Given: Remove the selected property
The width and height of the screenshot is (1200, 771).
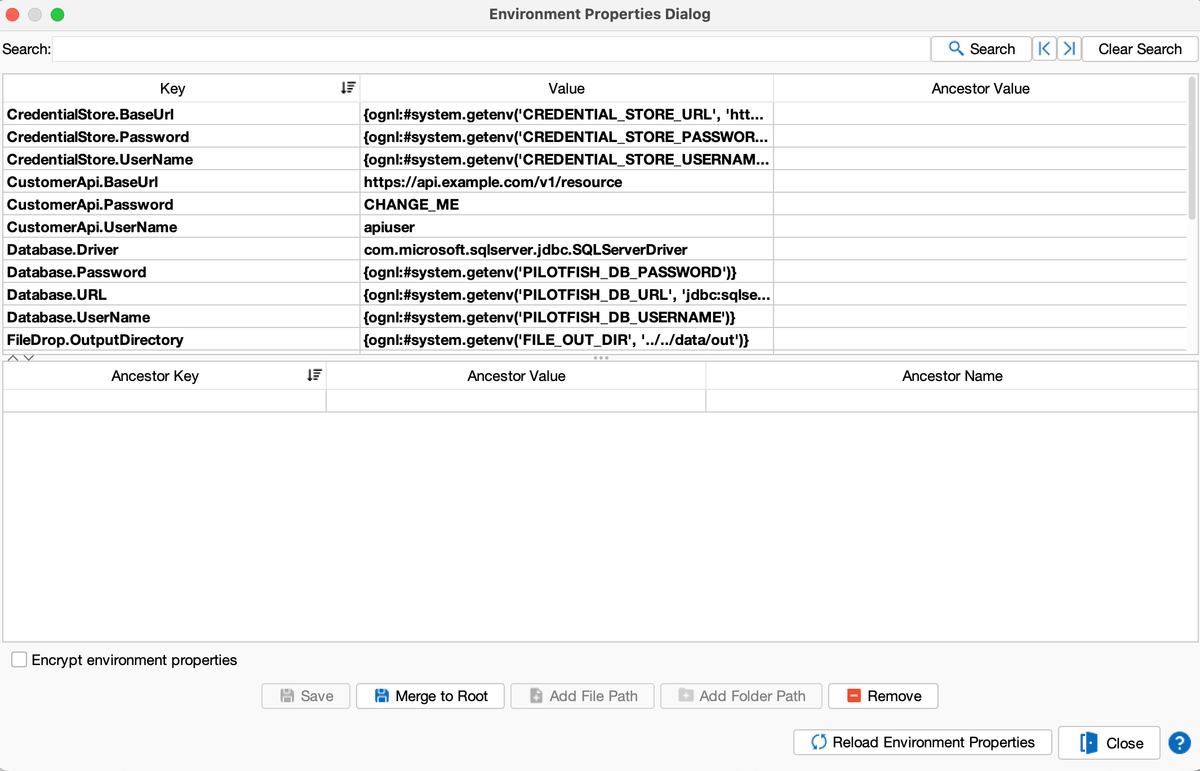Looking at the screenshot, I should (x=883, y=696).
